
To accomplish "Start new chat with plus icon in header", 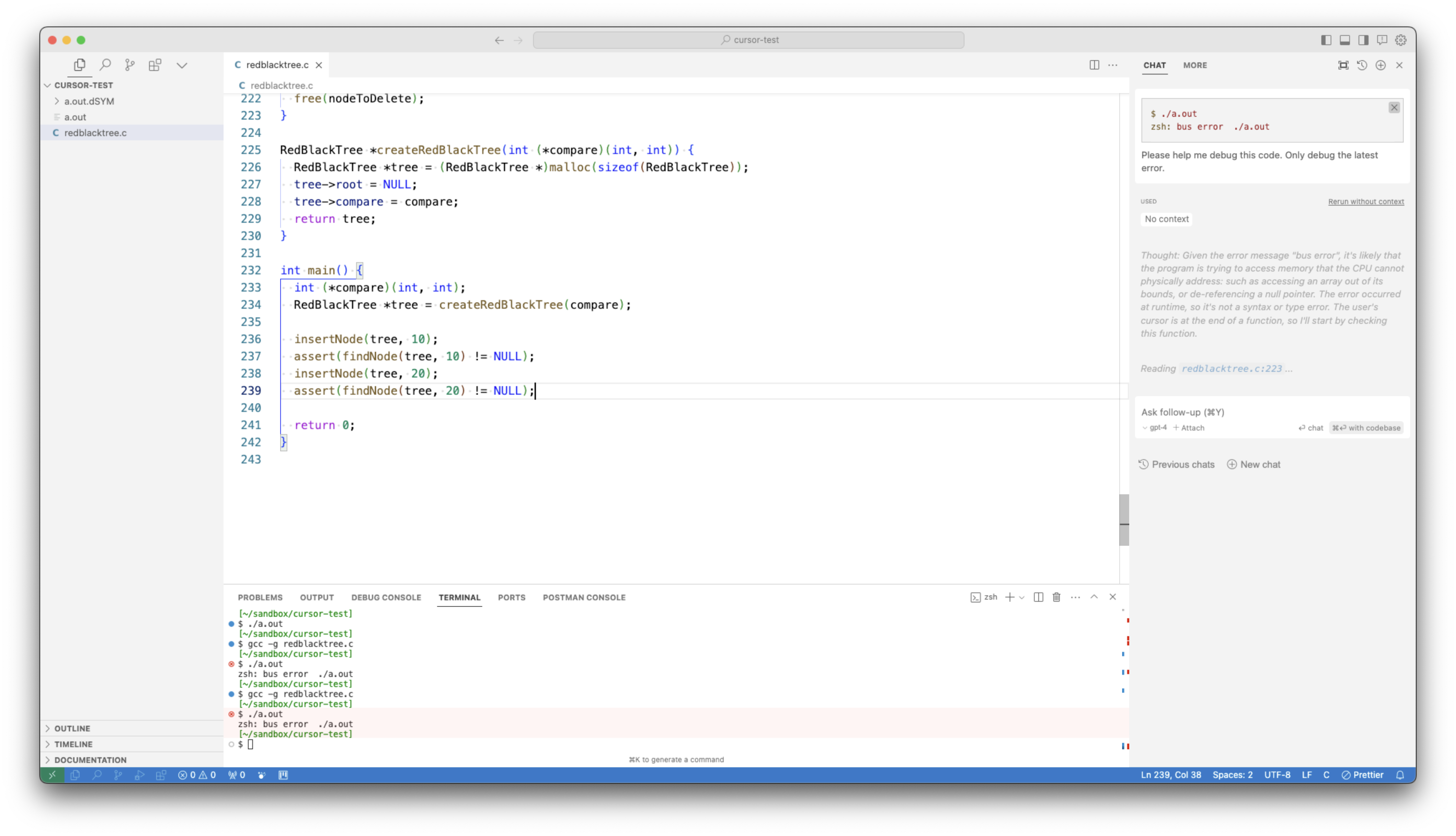I will click(1380, 66).
